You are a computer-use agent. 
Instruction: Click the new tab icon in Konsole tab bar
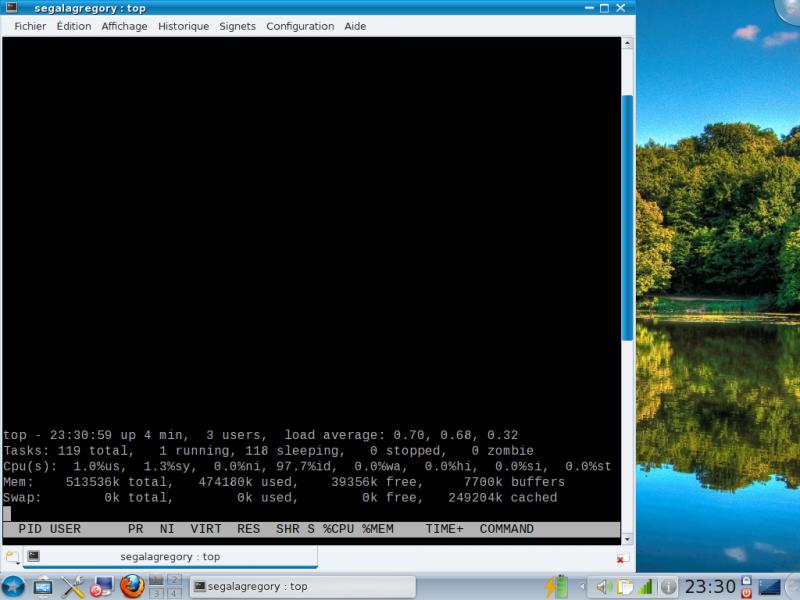12,557
